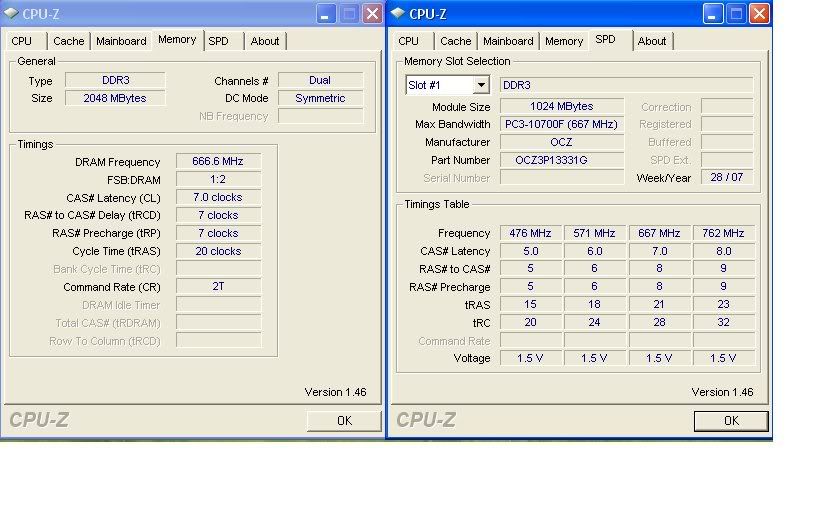Click OK in the right CPU-Z window

tap(731, 421)
